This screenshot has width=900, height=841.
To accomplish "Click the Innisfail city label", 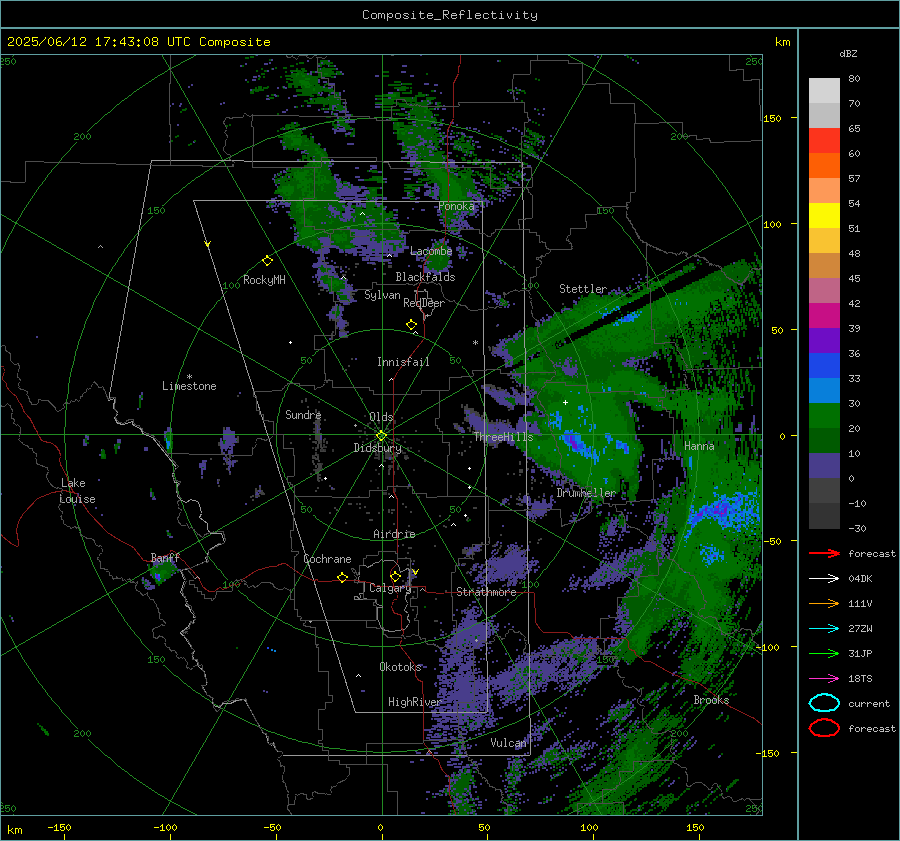I will click(403, 362).
